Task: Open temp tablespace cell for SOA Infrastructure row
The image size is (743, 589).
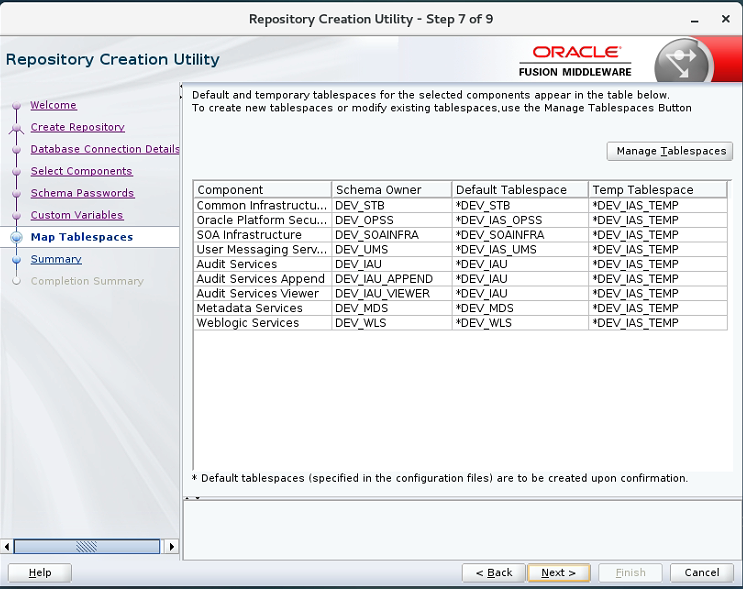Action: [x=658, y=235]
